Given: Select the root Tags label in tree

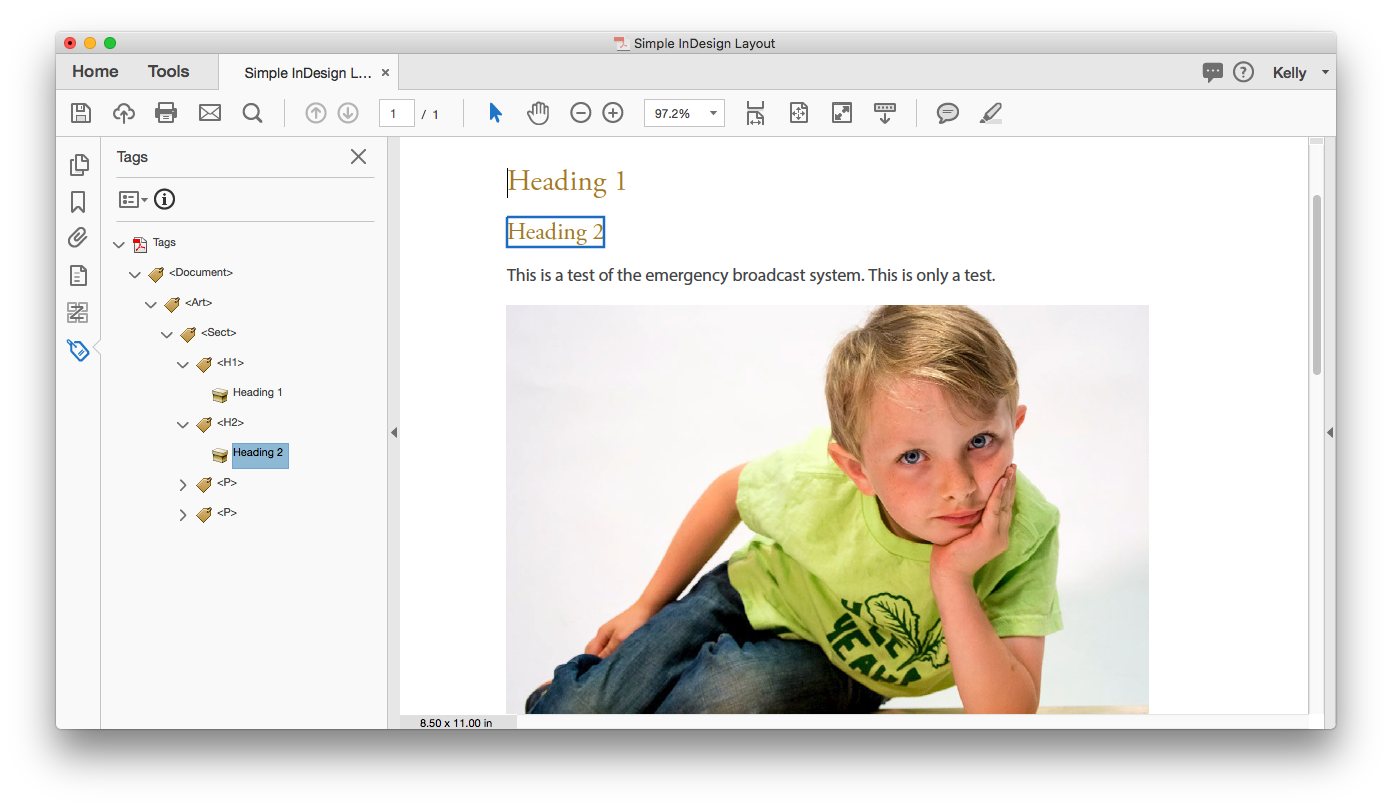Looking at the screenshot, I should point(164,243).
